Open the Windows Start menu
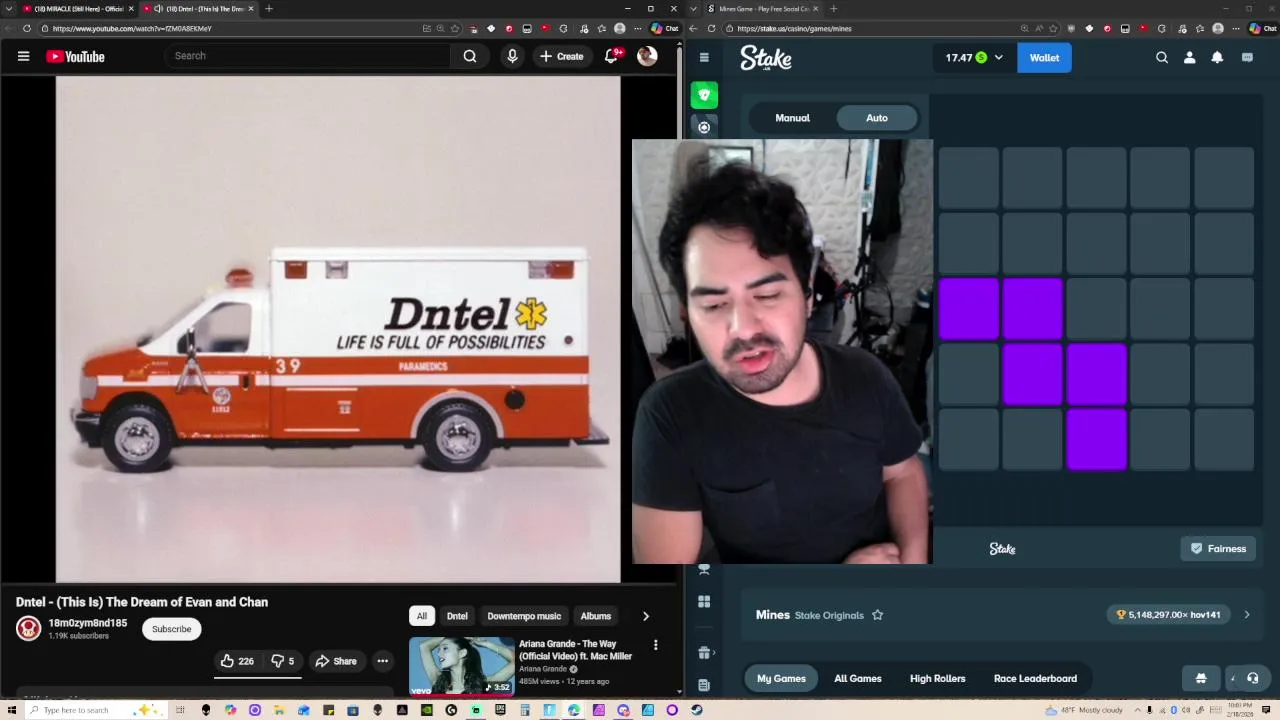 click(12, 710)
